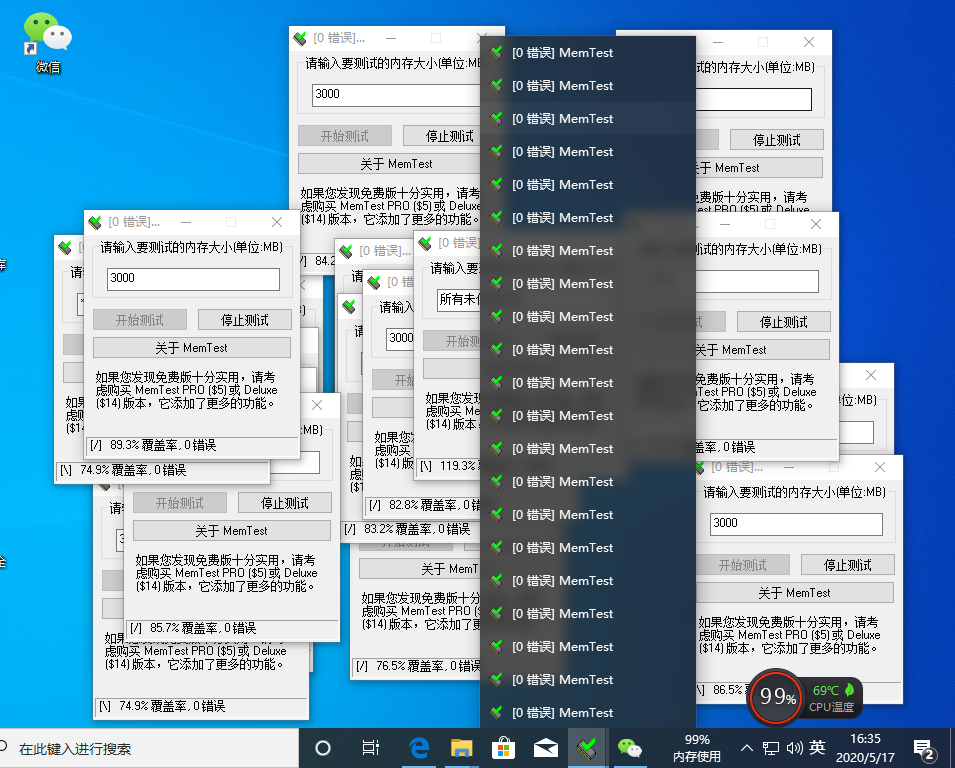Click the status text 85.7% 覆盖率, 0错误
The height and width of the screenshot is (768, 955).
pos(203,628)
